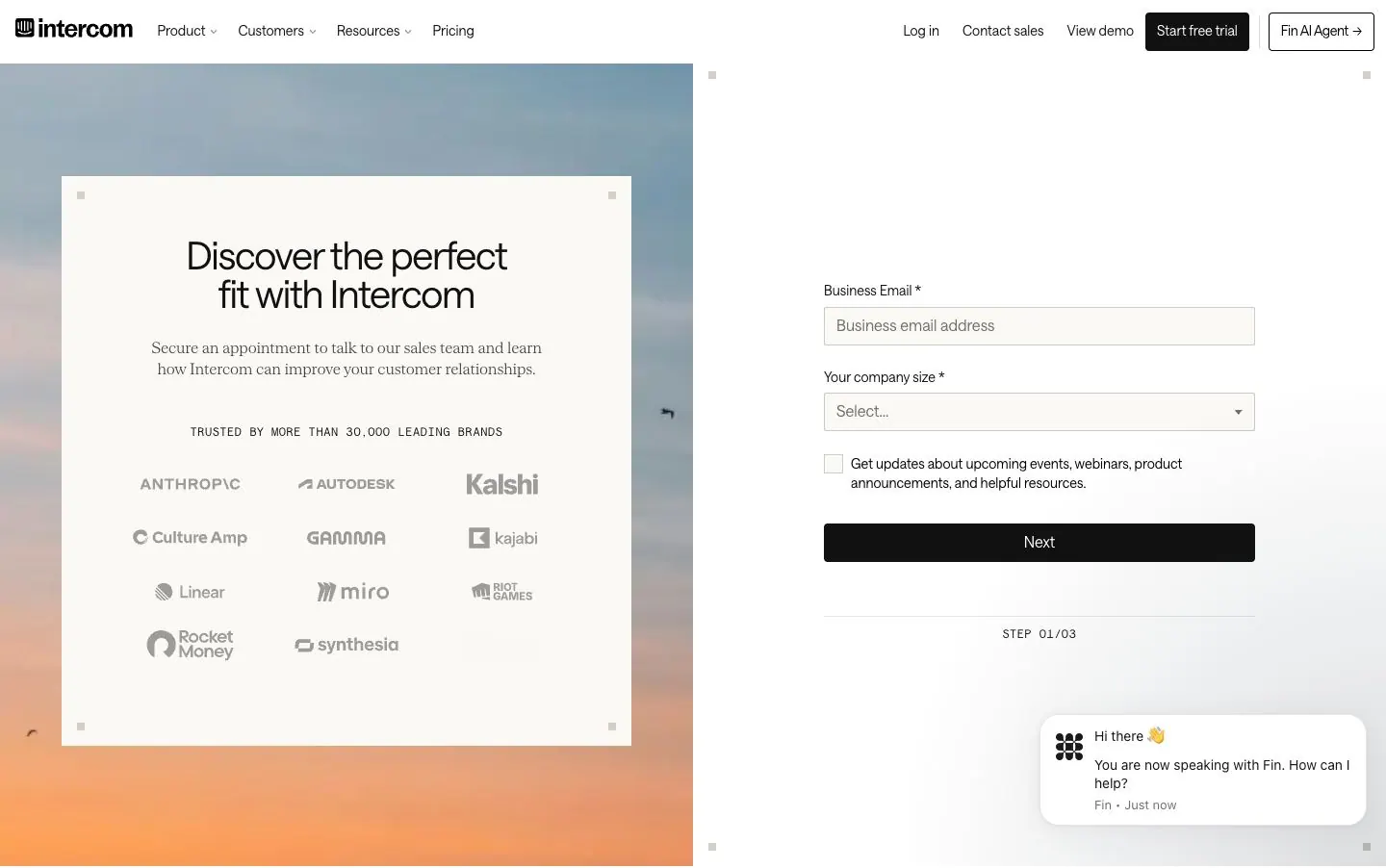Open the Fin AI Agent button
This screenshot has width=1386, height=868.
1322,32
